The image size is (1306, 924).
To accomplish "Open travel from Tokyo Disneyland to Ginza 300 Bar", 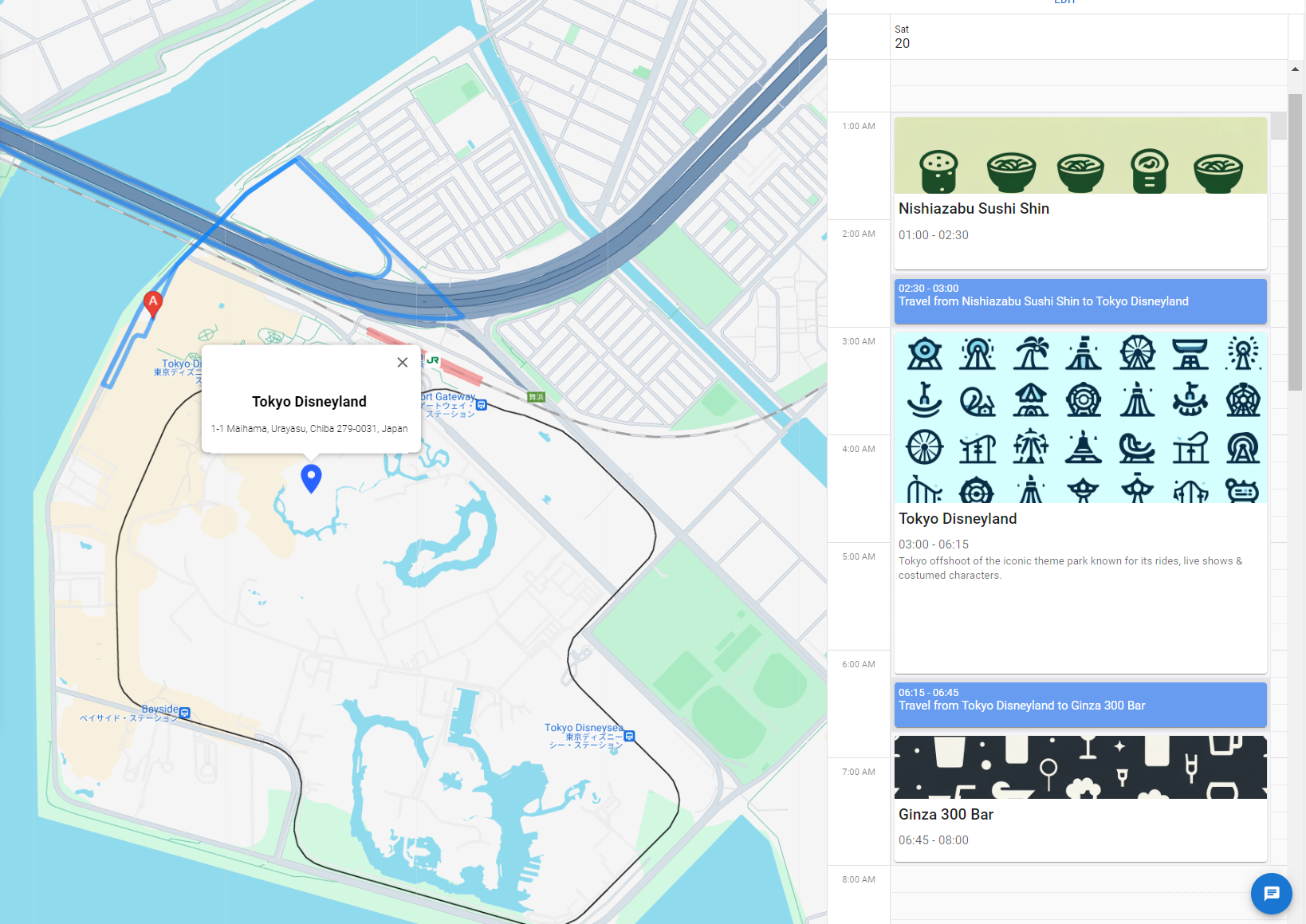I will click(1080, 705).
